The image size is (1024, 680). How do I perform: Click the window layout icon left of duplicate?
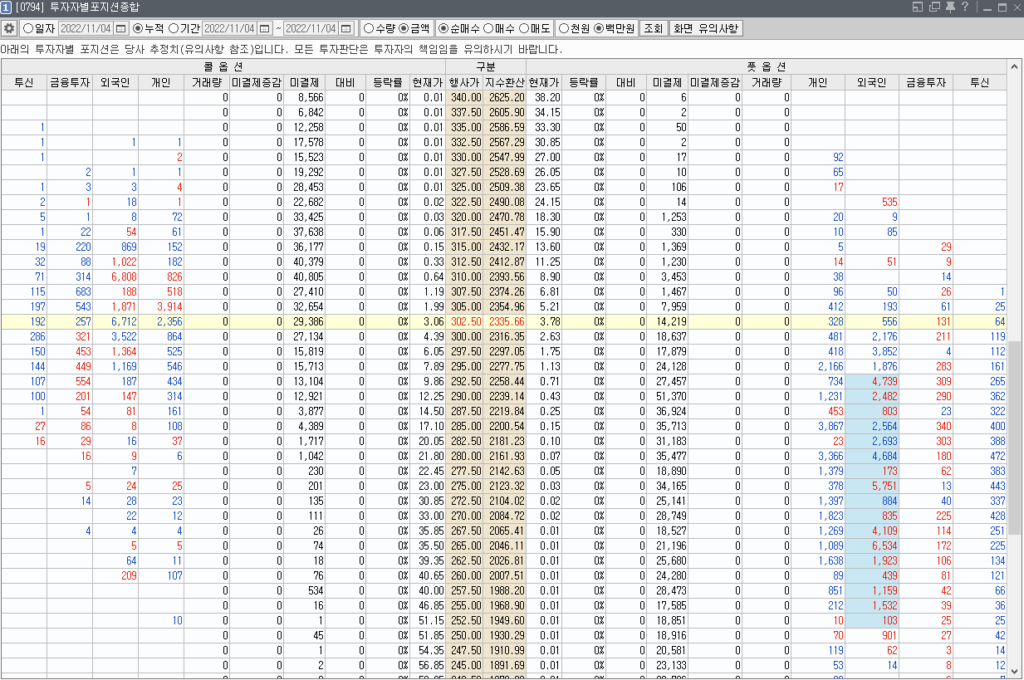tap(919, 8)
